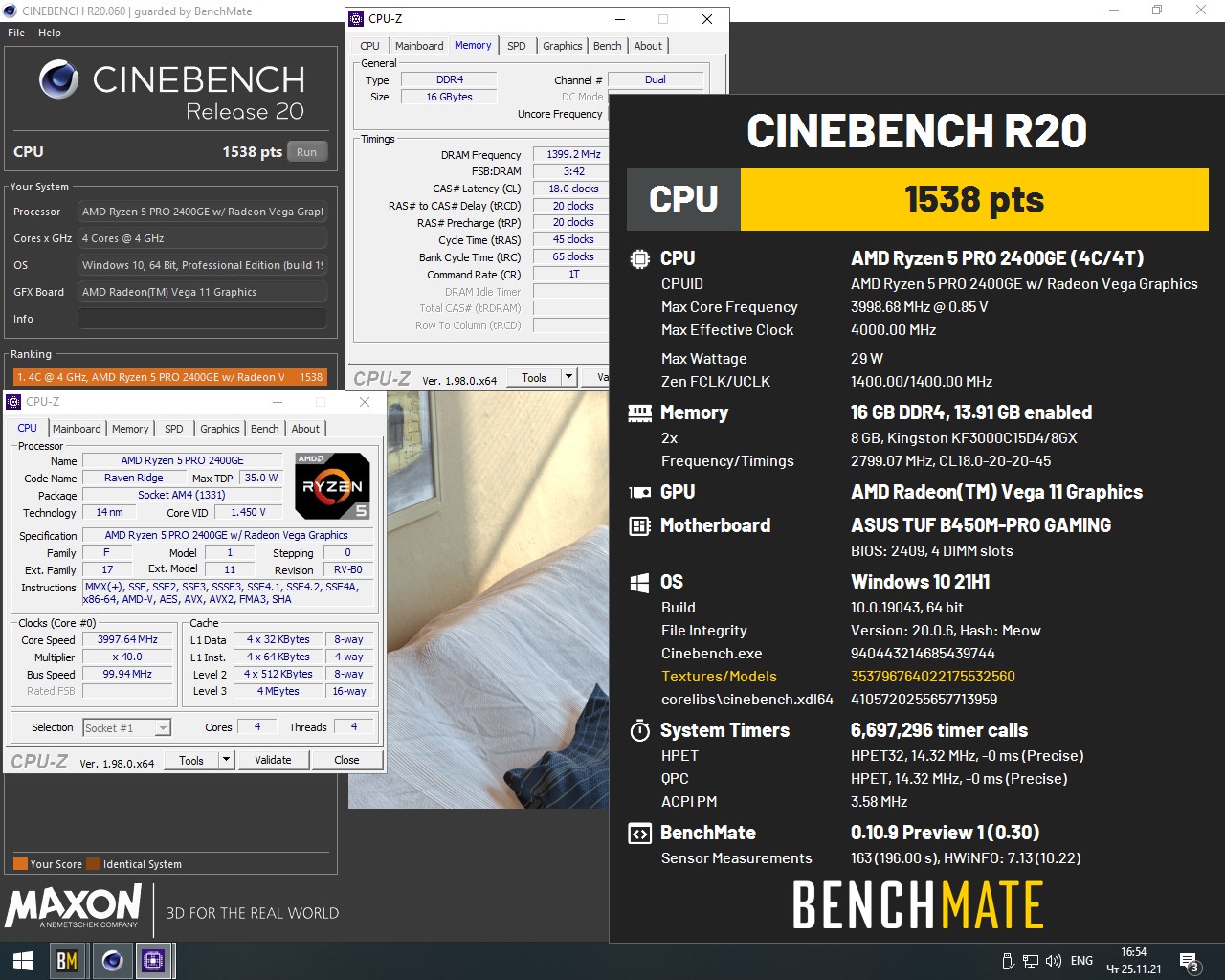Select CPU tab in the CPU-Z CPU window

pos(28,428)
